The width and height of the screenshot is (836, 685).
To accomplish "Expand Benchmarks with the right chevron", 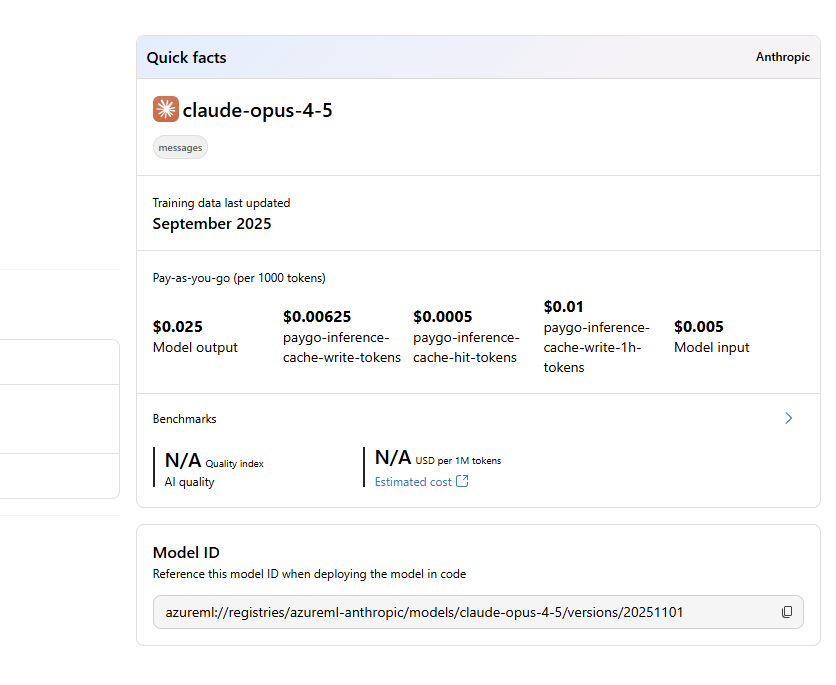I will tap(789, 418).
